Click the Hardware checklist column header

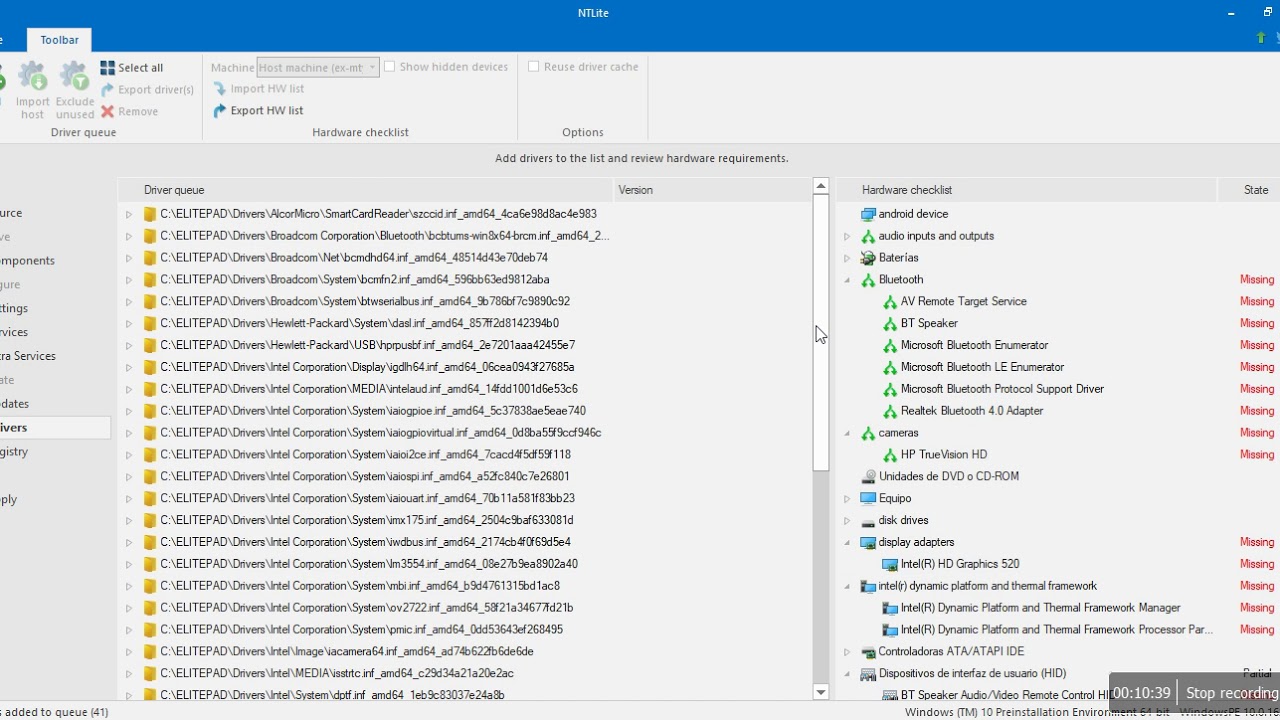pyautogui.click(x=1027, y=190)
